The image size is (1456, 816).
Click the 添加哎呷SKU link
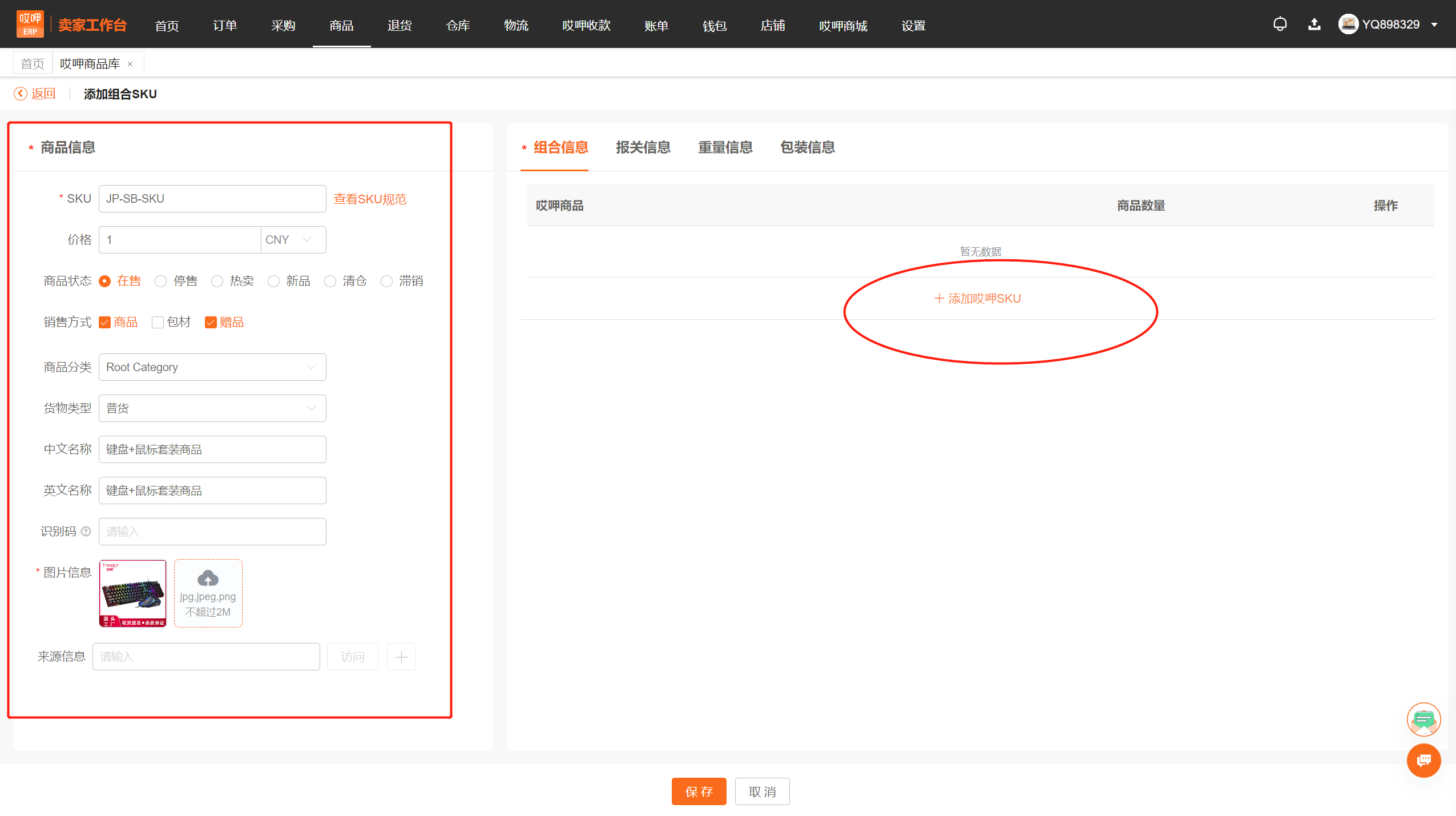[x=978, y=299]
